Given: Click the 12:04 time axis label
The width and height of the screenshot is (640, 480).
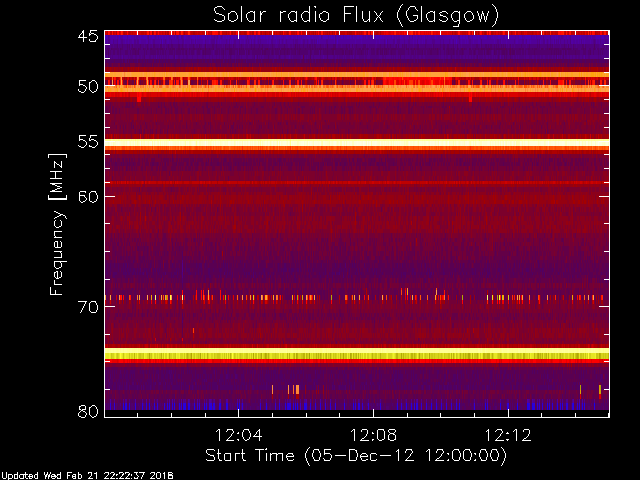Looking at the screenshot, I should (239, 435).
